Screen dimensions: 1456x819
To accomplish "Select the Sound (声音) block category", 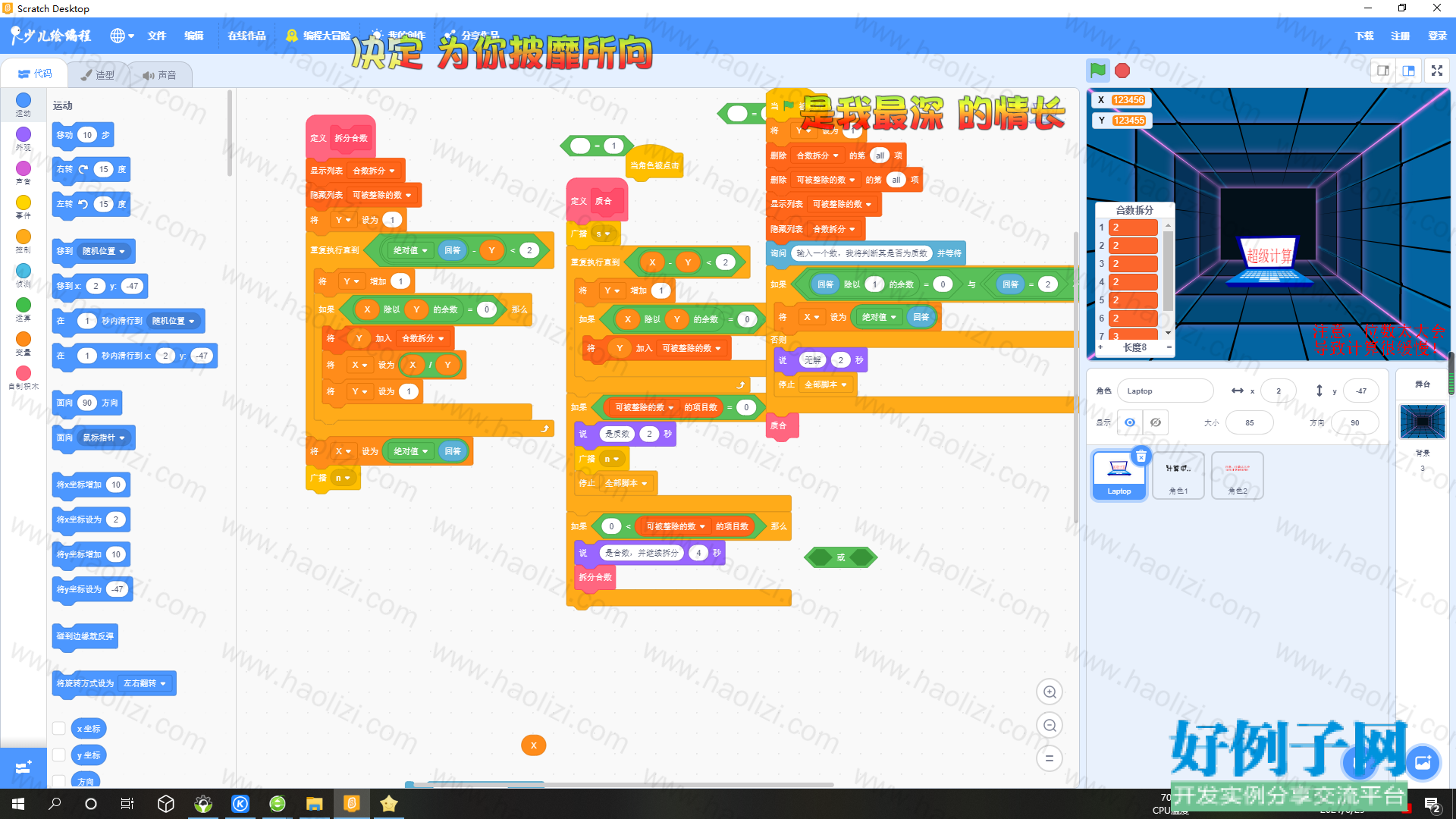I will point(24,172).
